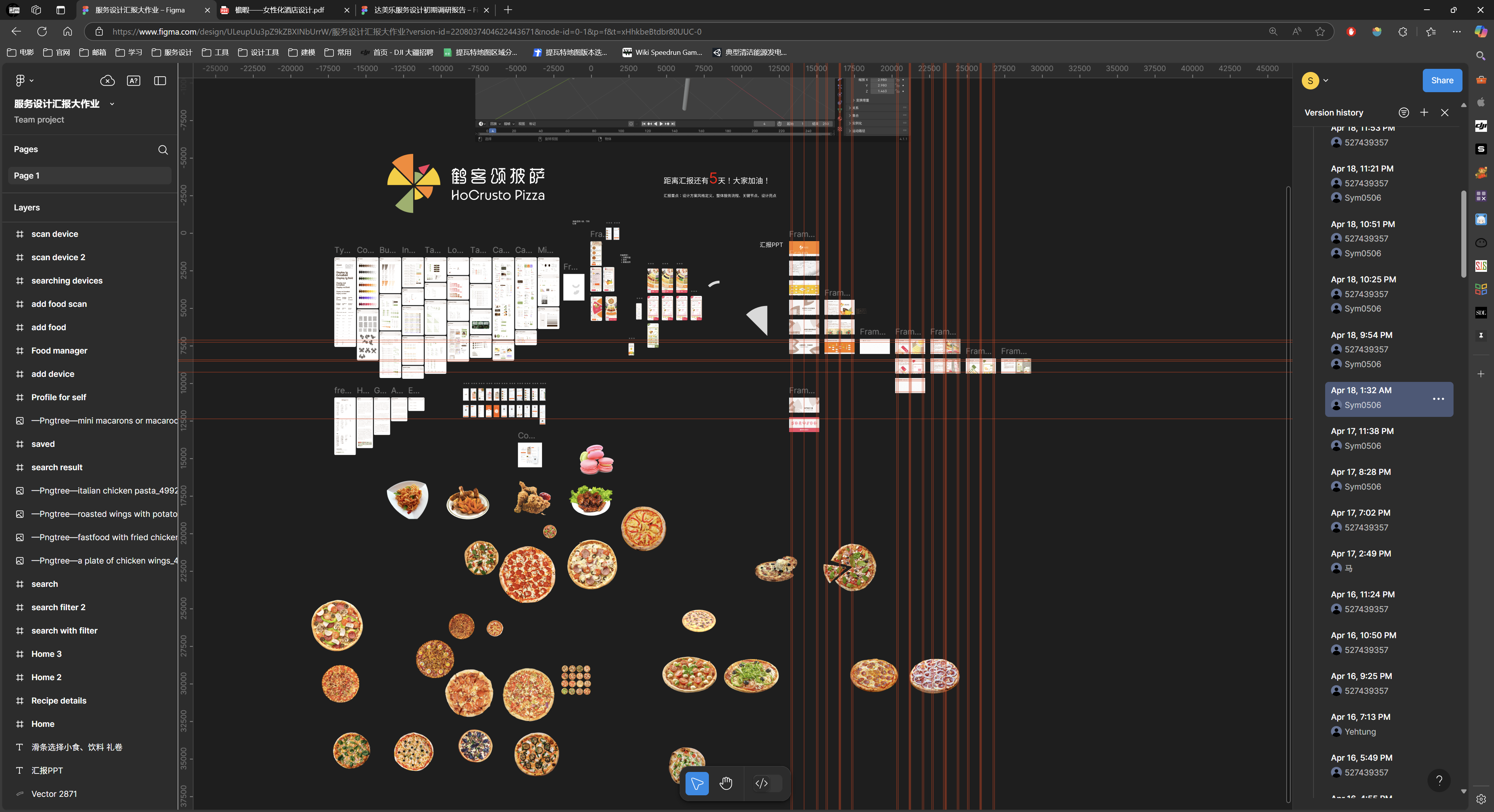Image resolution: width=1494 pixels, height=812 pixels.
Task: Open the 设计工具 bookmarks folder
Action: coord(259,52)
